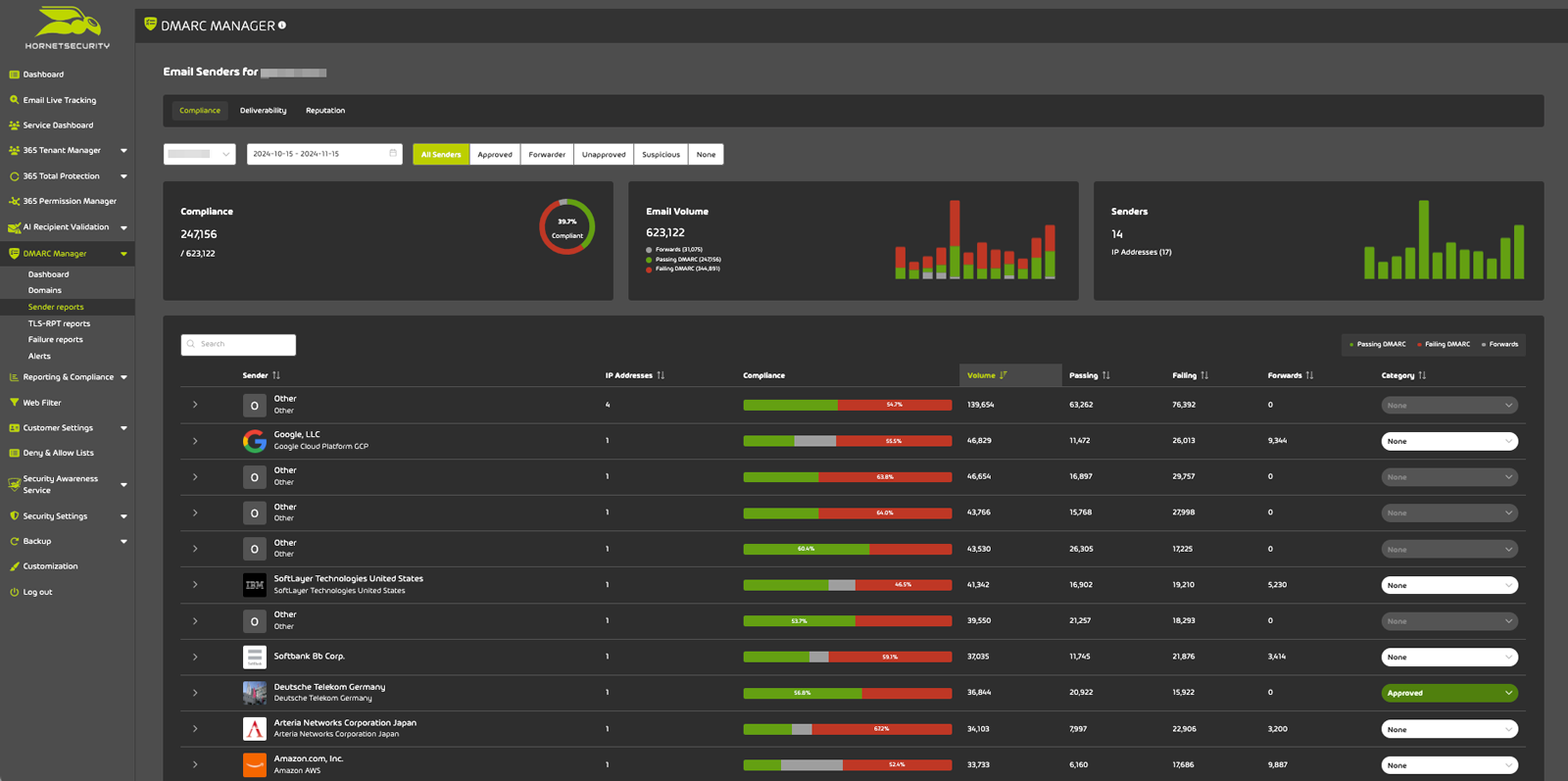The width and height of the screenshot is (1568, 781).
Task: Switch to the Deliverability tab
Action: (263, 111)
